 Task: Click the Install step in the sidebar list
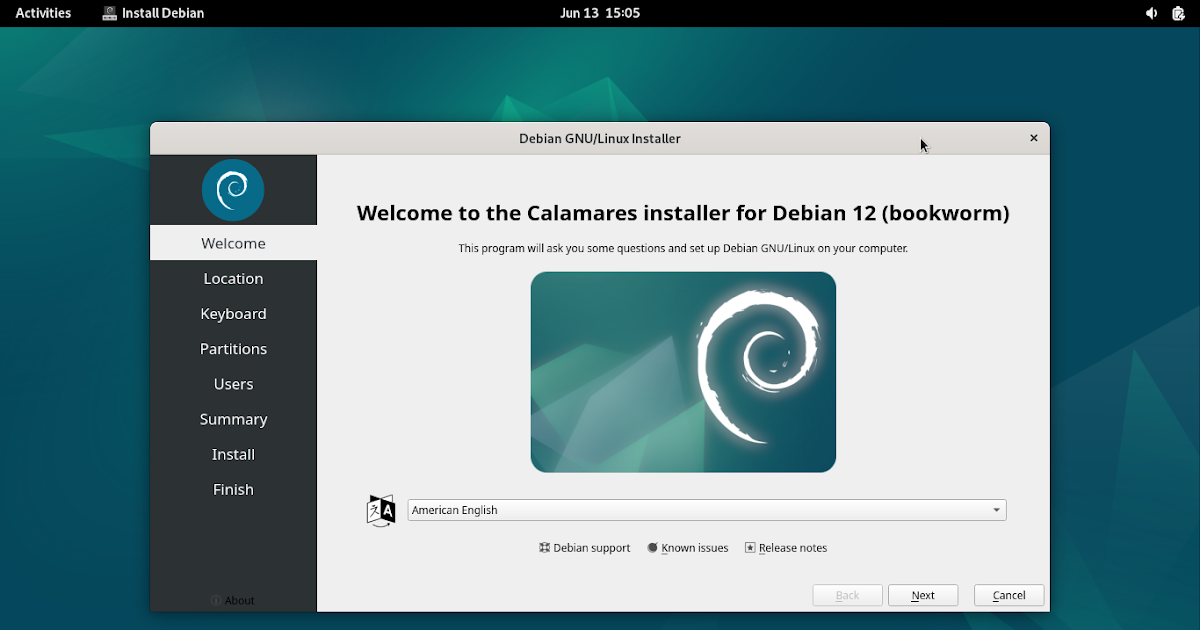pyautogui.click(x=233, y=453)
